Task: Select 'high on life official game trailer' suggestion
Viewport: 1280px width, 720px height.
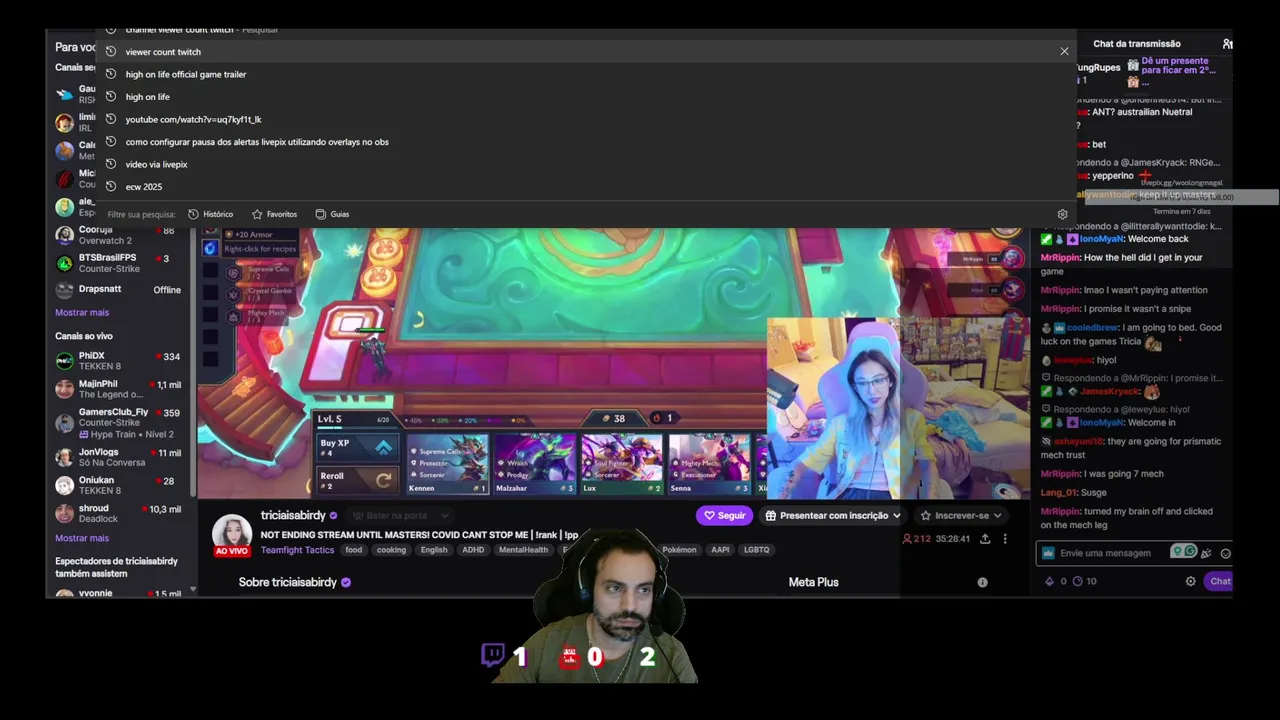Action: pyautogui.click(x=585, y=74)
